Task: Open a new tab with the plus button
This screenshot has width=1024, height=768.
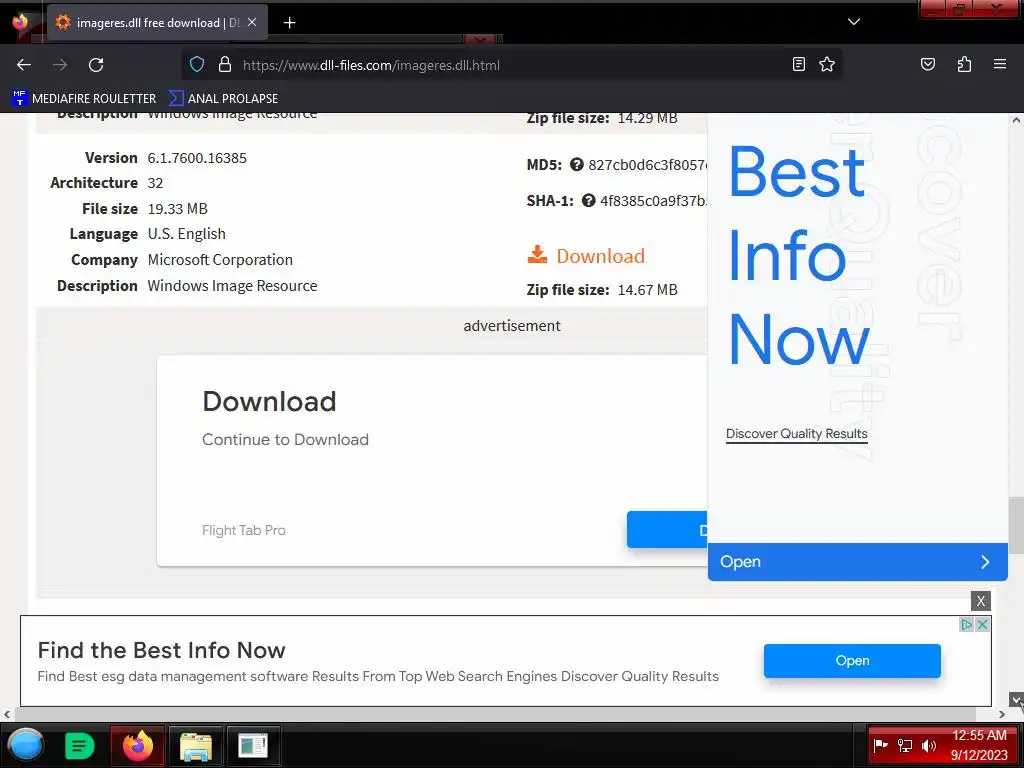Action: (x=289, y=23)
